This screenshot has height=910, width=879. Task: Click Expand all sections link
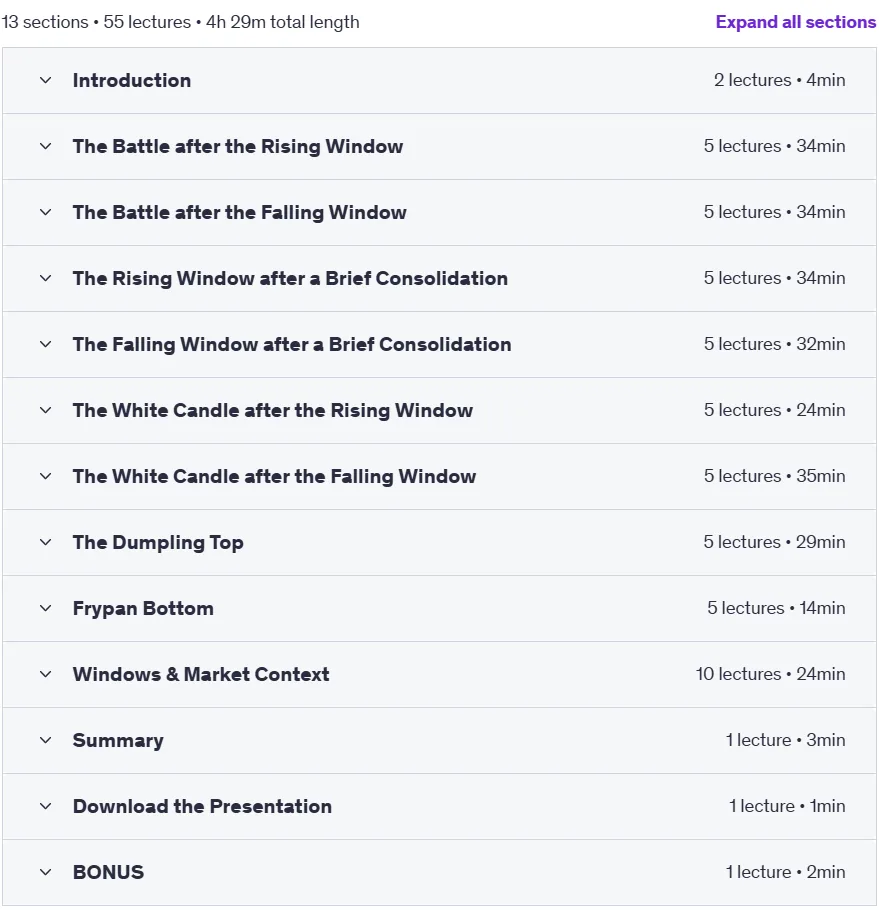pyautogui.click(x=795, y=22)
